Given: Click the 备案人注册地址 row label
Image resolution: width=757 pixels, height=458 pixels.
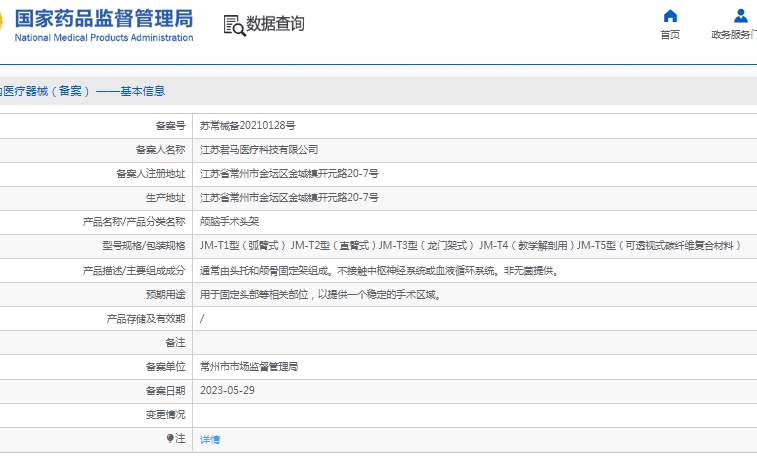Looking at the screenshot, I should click(151, 173).
